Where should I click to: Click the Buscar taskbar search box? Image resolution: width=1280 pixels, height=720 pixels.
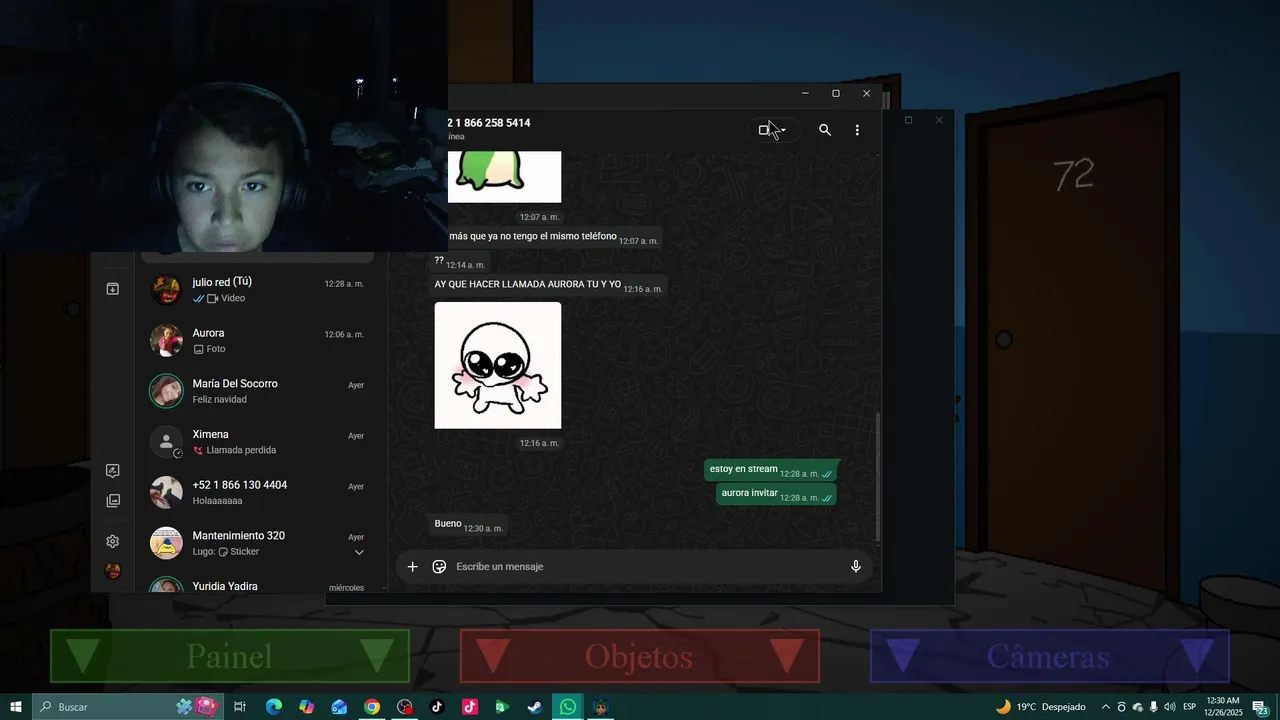pyautogui.click(x=127, y=707)
